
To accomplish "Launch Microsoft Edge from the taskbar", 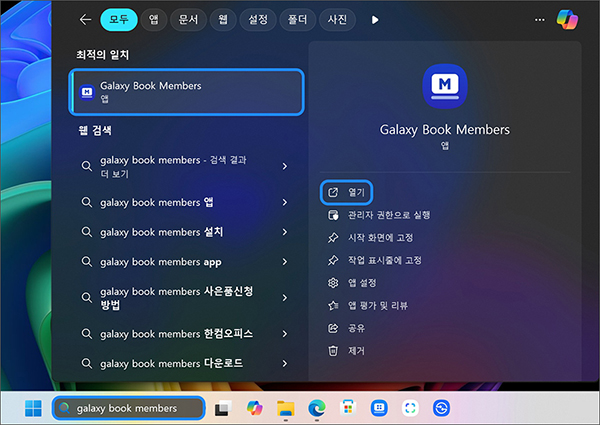I will pos(317,408).
